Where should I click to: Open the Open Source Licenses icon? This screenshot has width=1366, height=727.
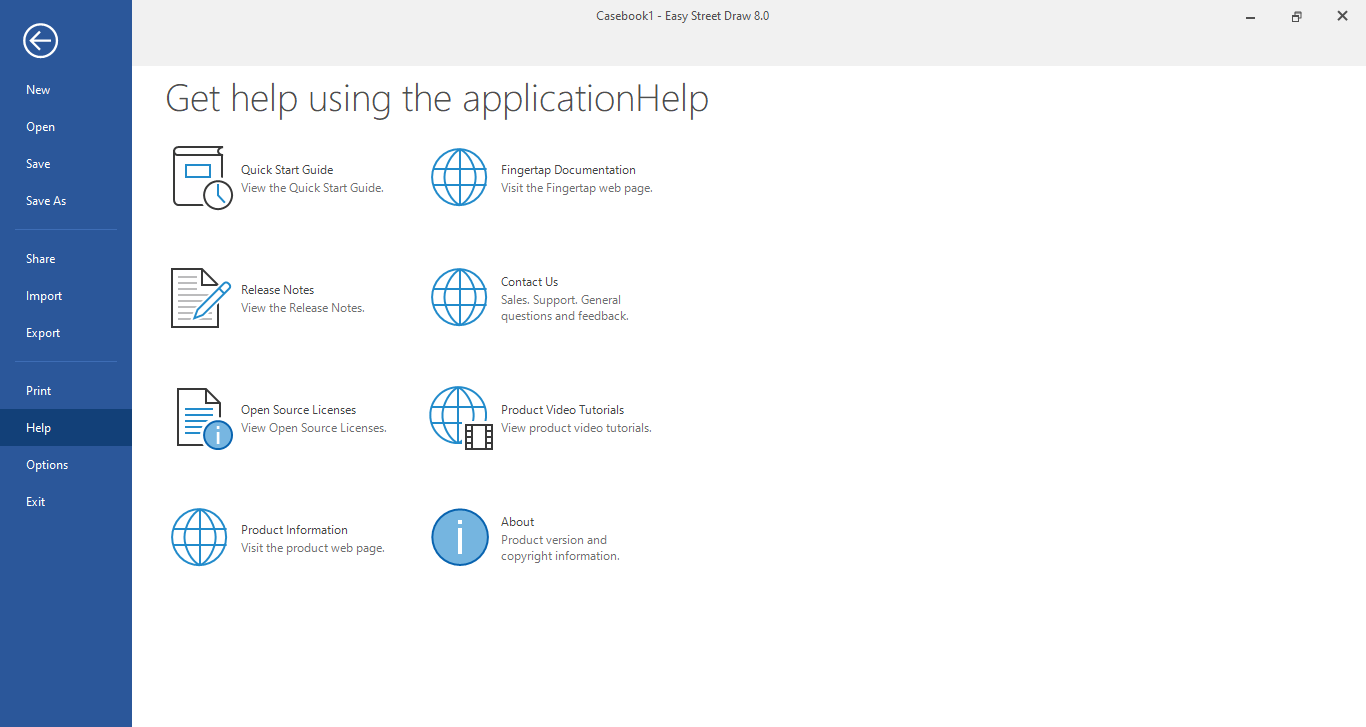[204, 418]
